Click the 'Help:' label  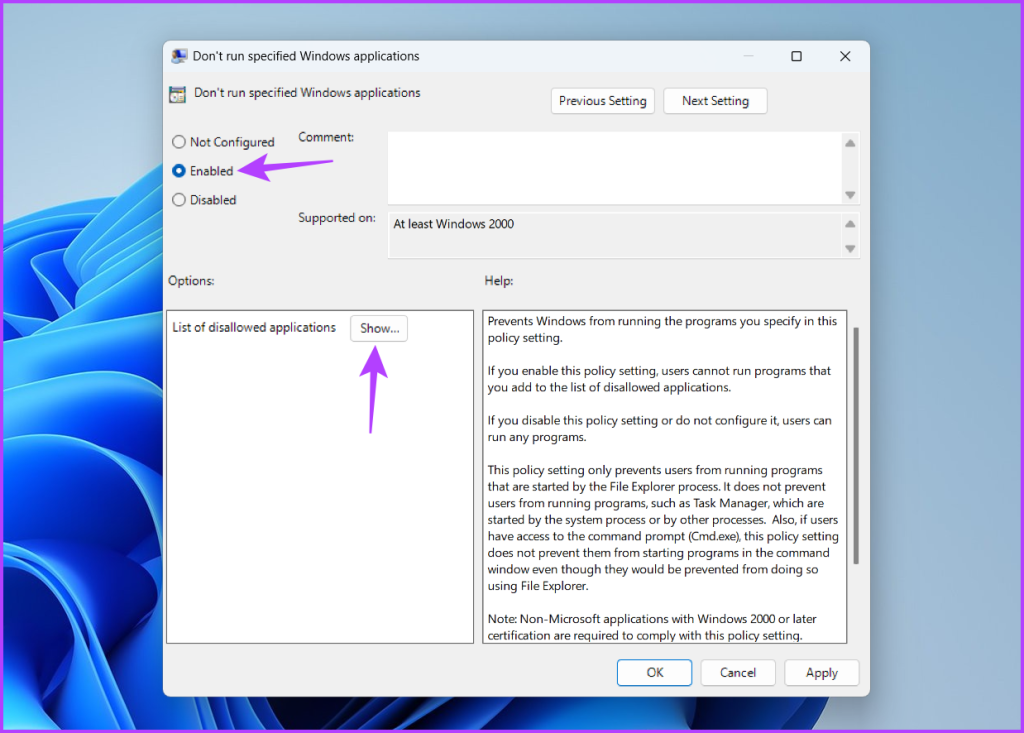[x=499, y=281]
